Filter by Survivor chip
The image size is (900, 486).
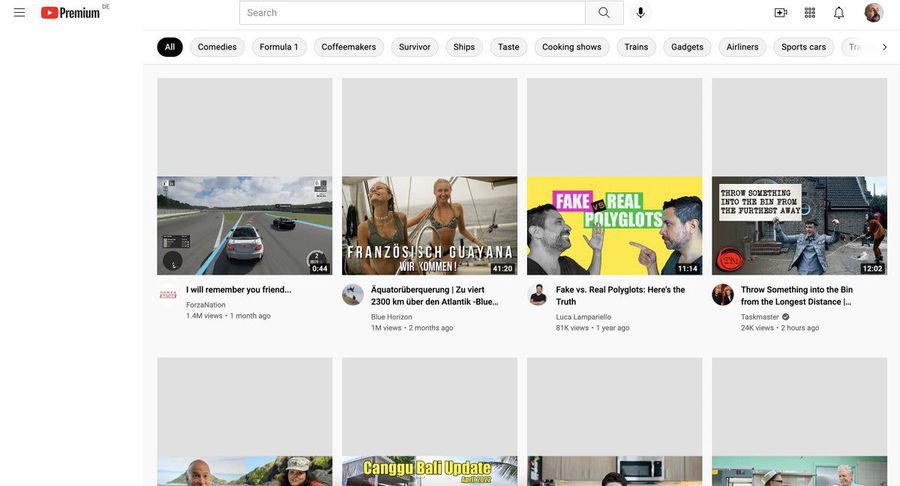414,47
